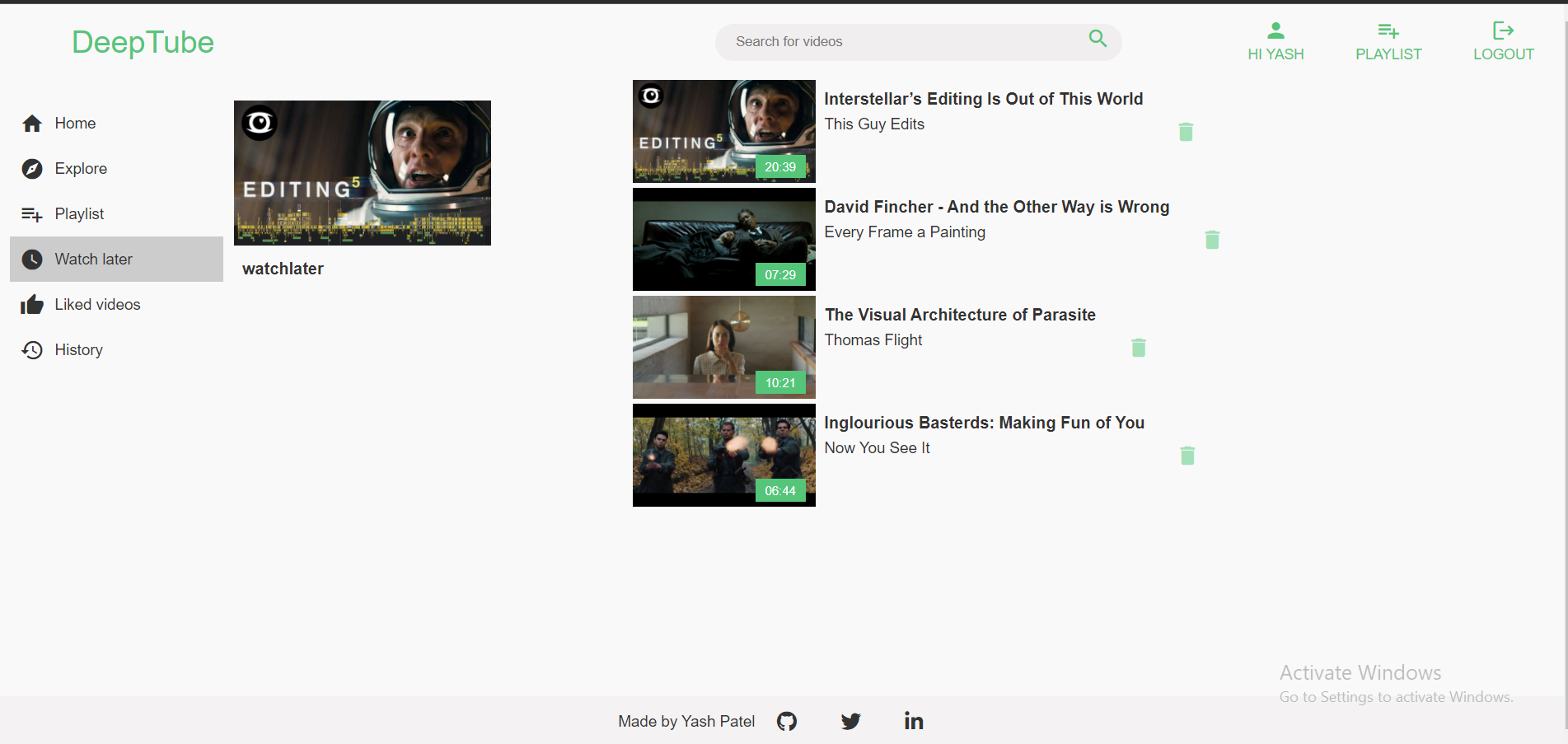The image size is (1568, 744).
Task: Open the GitHub icon in footer
Action: tap(787, 722)
